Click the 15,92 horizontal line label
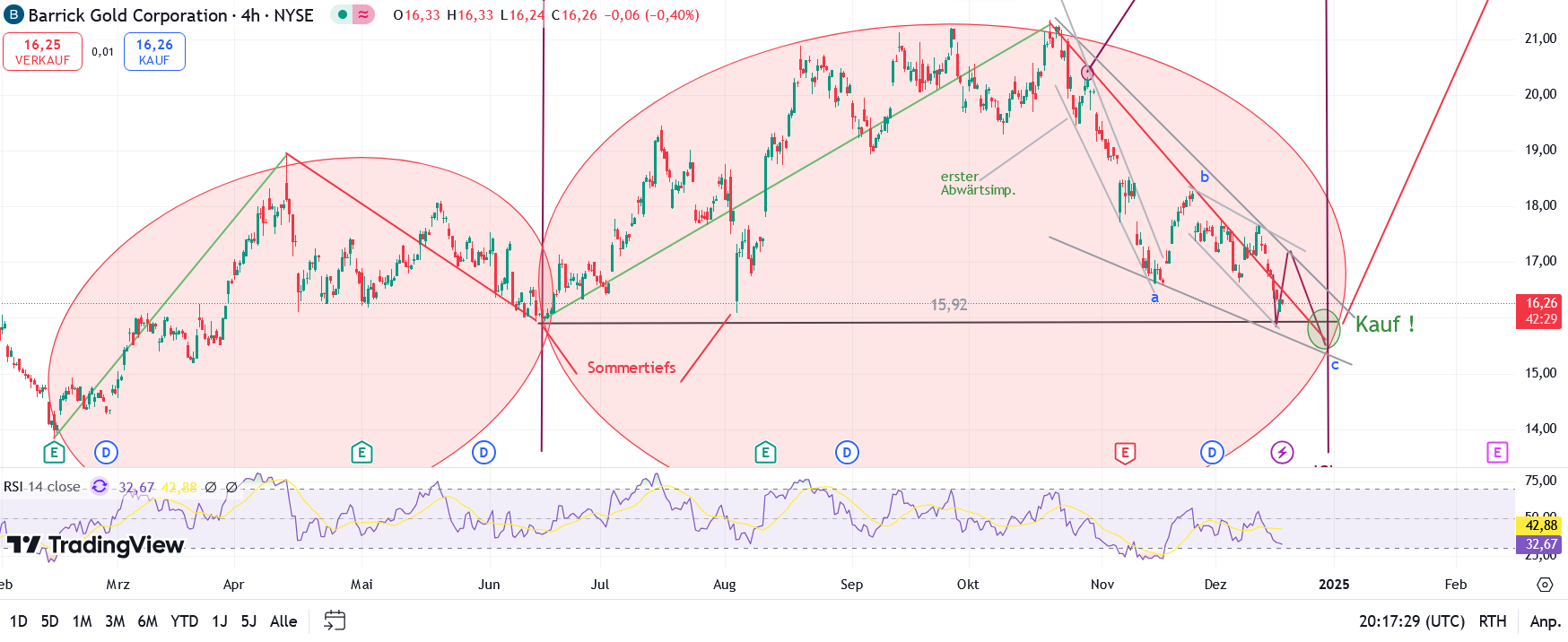The image size is (1568, 642). 949,305
